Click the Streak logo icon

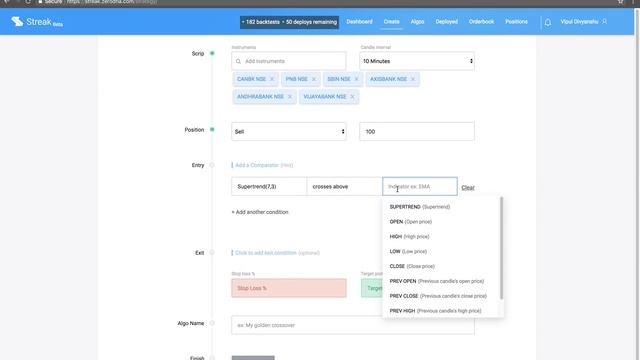[x=17, y=21]
